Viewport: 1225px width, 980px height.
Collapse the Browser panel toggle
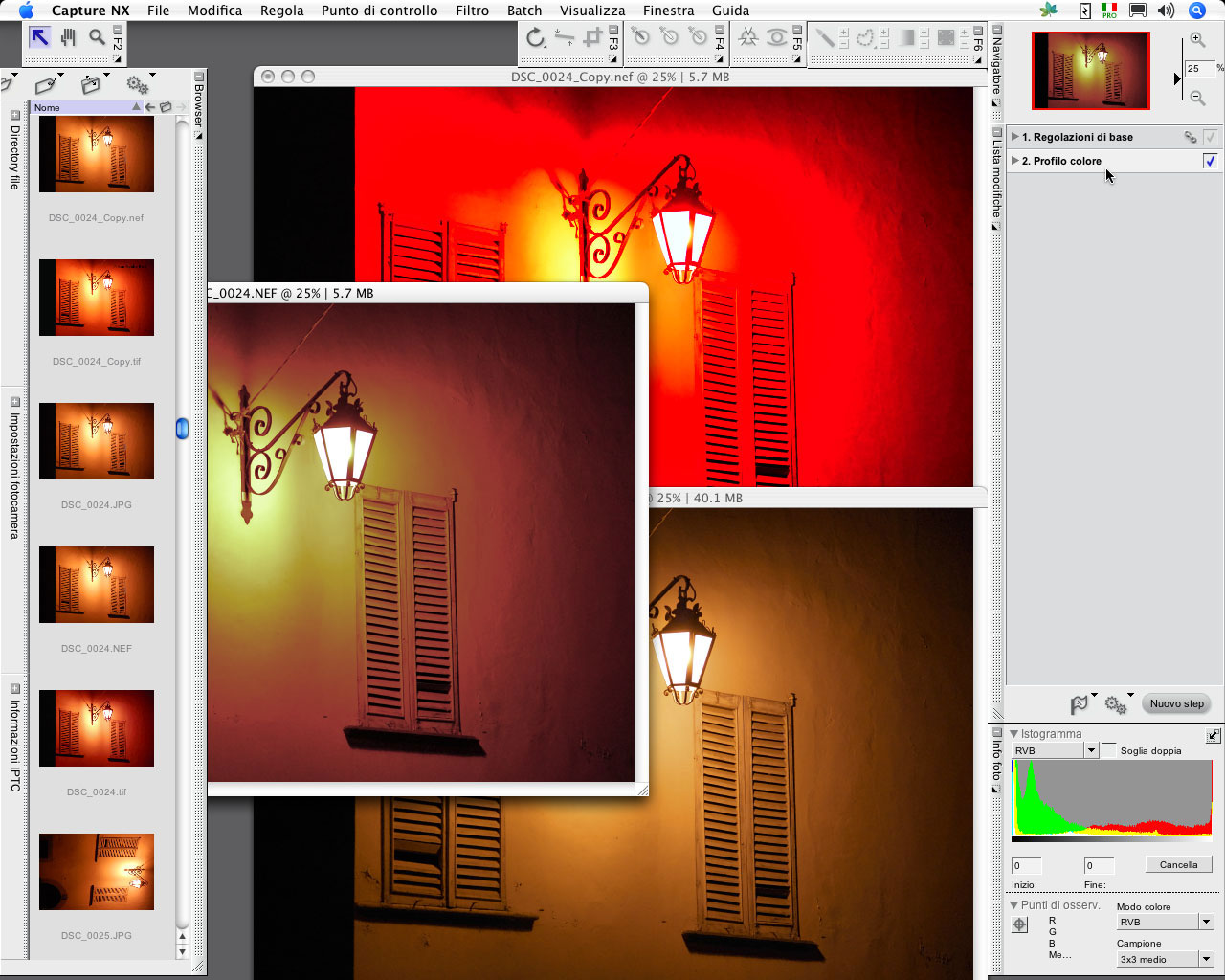[x=198, y=77]
